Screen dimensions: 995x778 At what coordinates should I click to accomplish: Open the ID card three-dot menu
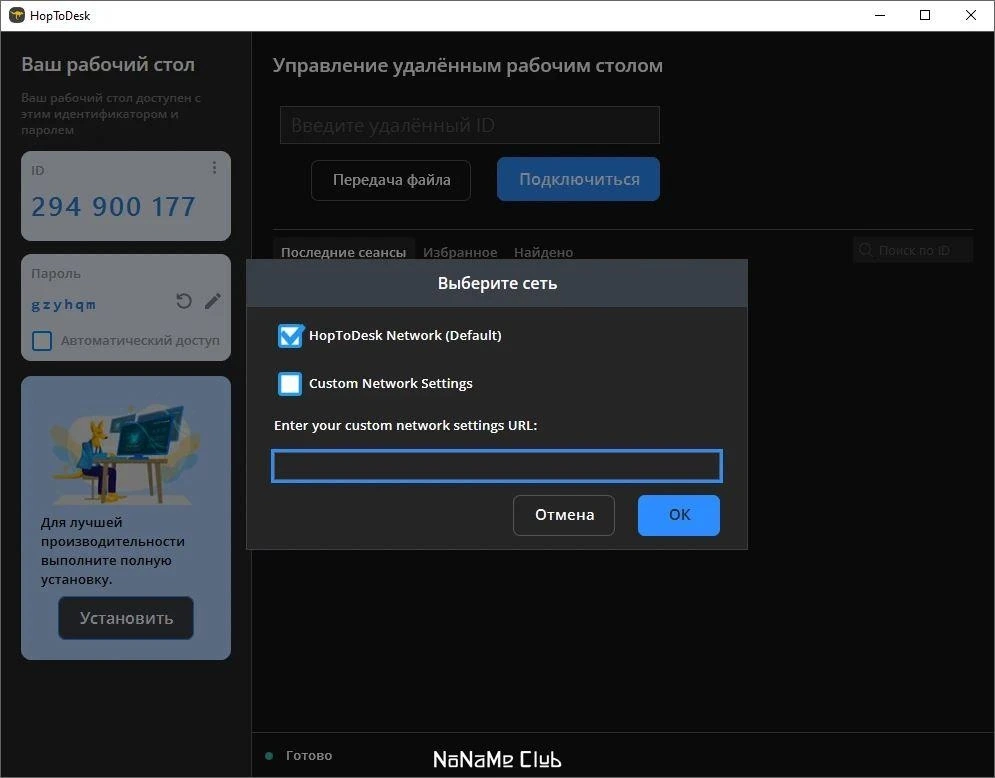[x=214, y=168]
